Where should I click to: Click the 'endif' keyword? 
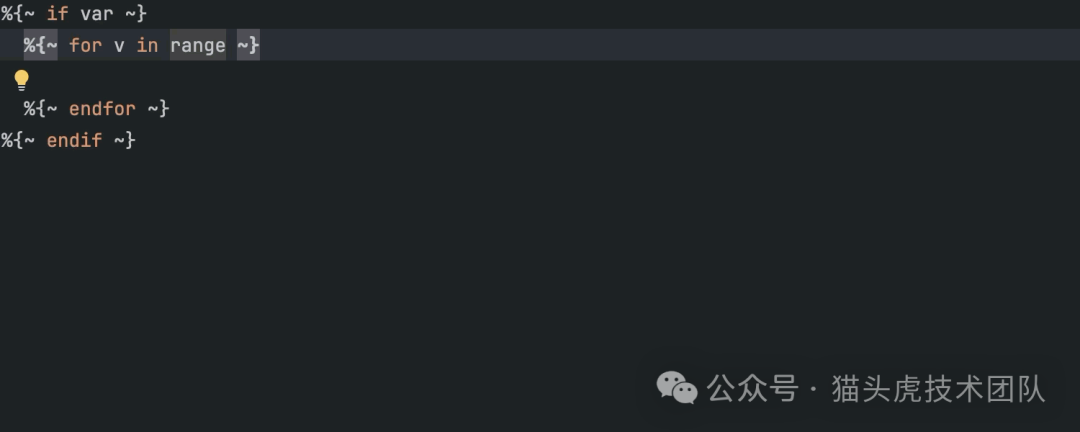point(74,140)
